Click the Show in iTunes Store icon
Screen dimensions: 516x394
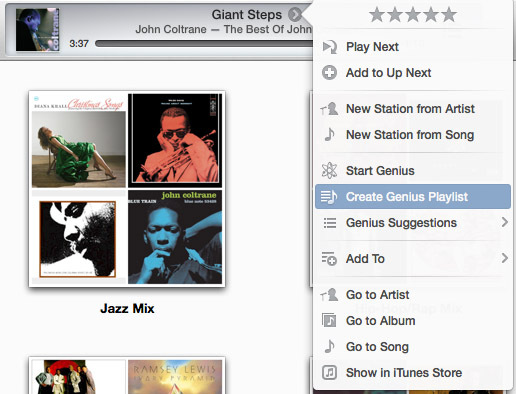click(329, 372)
